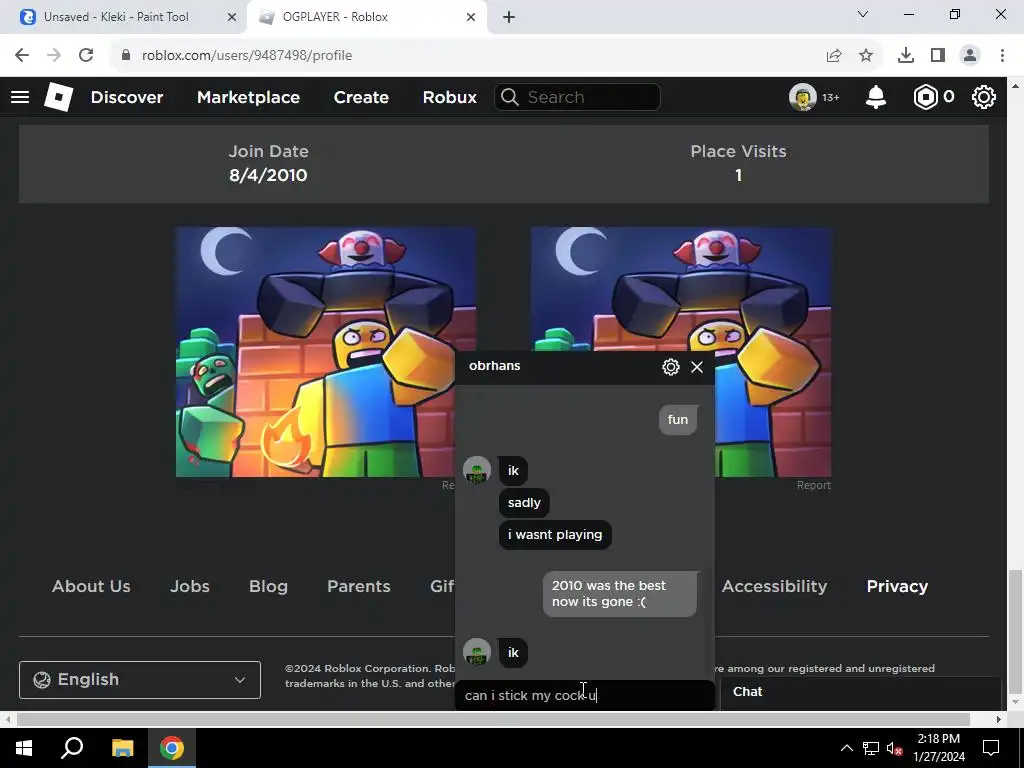The height and width of the screenshot is (768, 1024).
Task: Click the 'i wasnt playing' chat message
Action: 555,535
